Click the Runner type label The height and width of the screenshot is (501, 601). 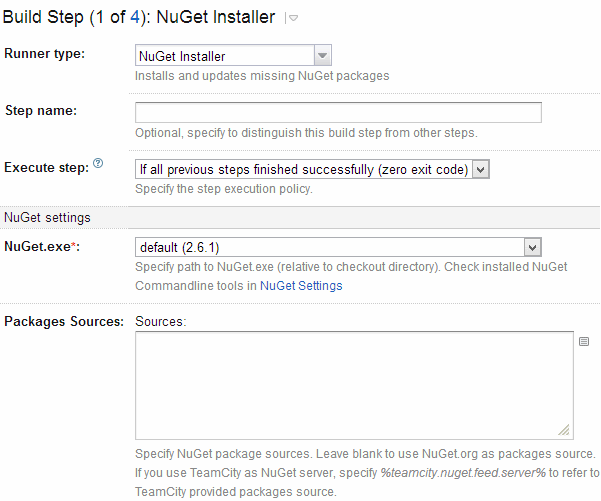click(44, 54)
